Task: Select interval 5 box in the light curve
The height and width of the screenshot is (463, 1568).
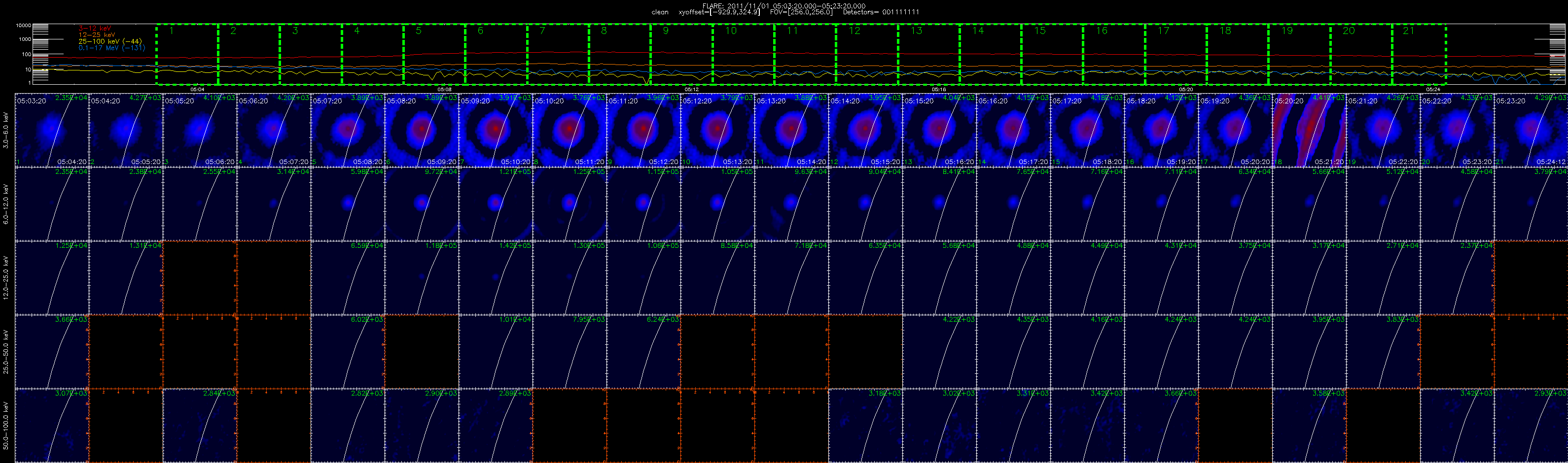Action: (434, 54)
